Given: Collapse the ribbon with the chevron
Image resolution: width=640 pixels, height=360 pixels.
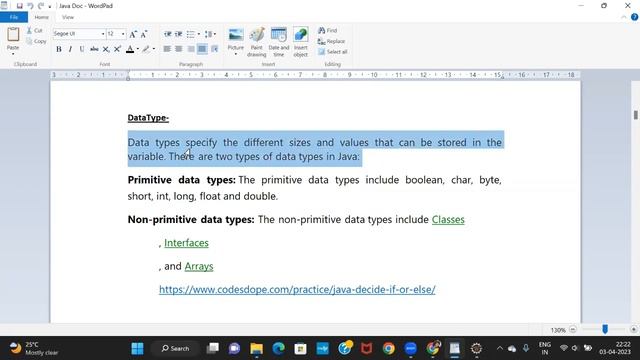Looking at the screenshot, I should 624,17.
